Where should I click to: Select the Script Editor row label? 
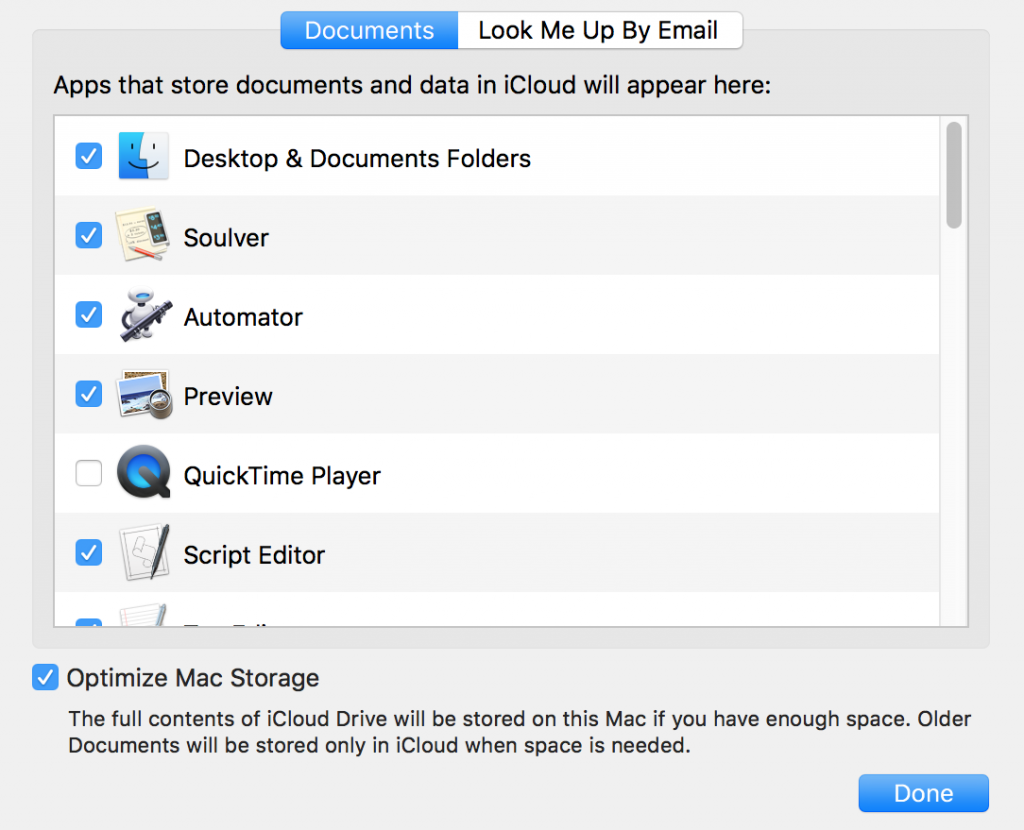[x=254, y=555]
